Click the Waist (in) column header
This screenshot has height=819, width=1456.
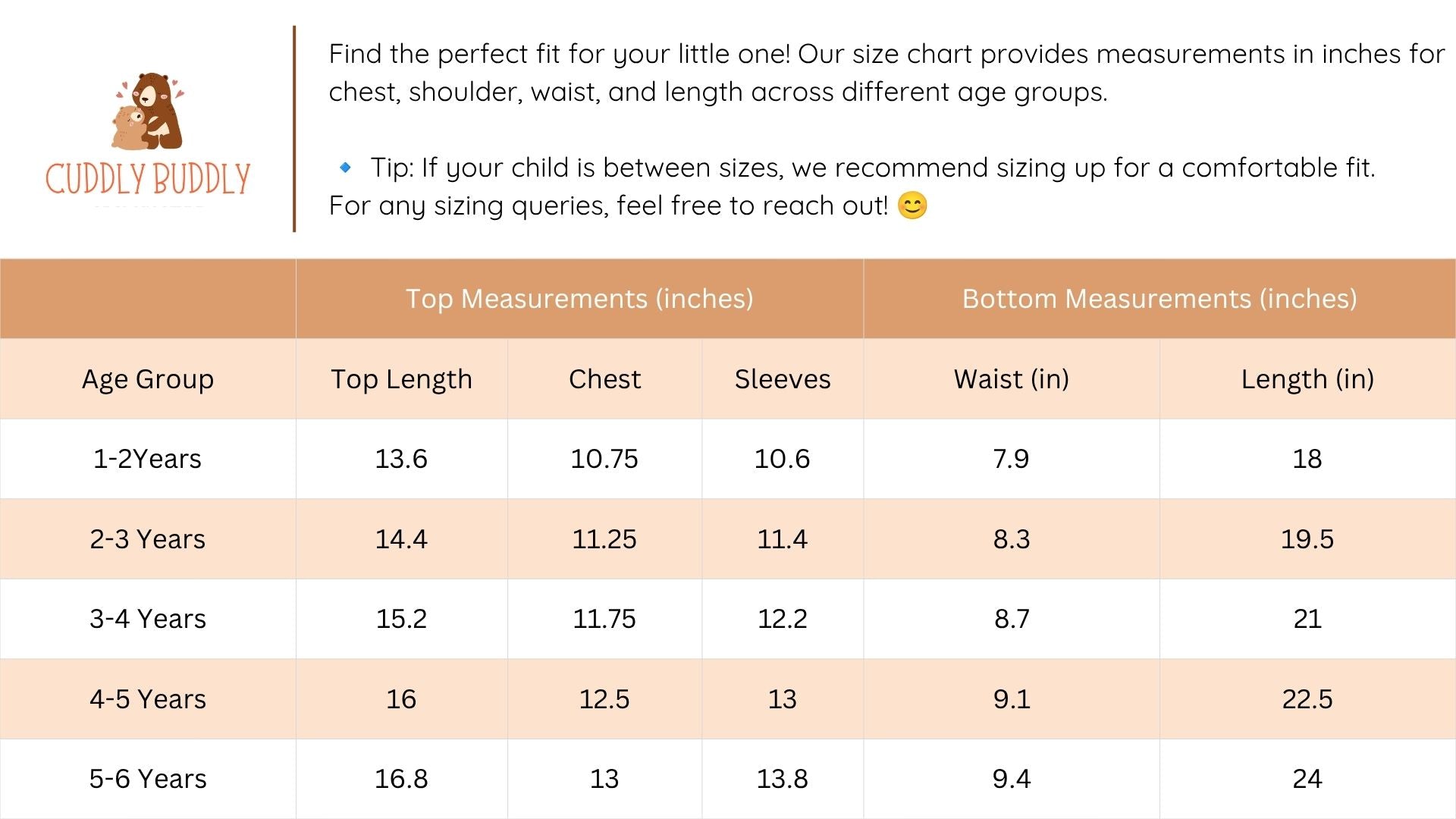pos(1012,379)
